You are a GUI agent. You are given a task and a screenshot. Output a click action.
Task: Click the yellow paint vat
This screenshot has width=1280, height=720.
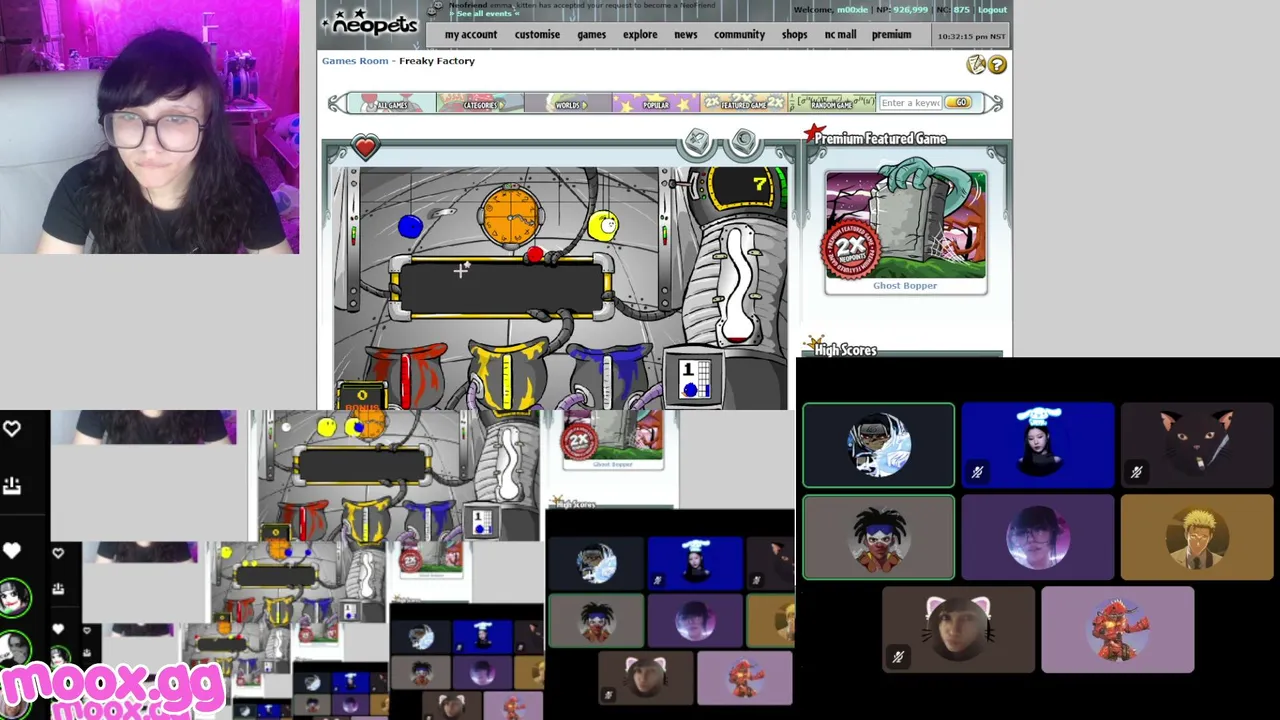pos(508,376)
